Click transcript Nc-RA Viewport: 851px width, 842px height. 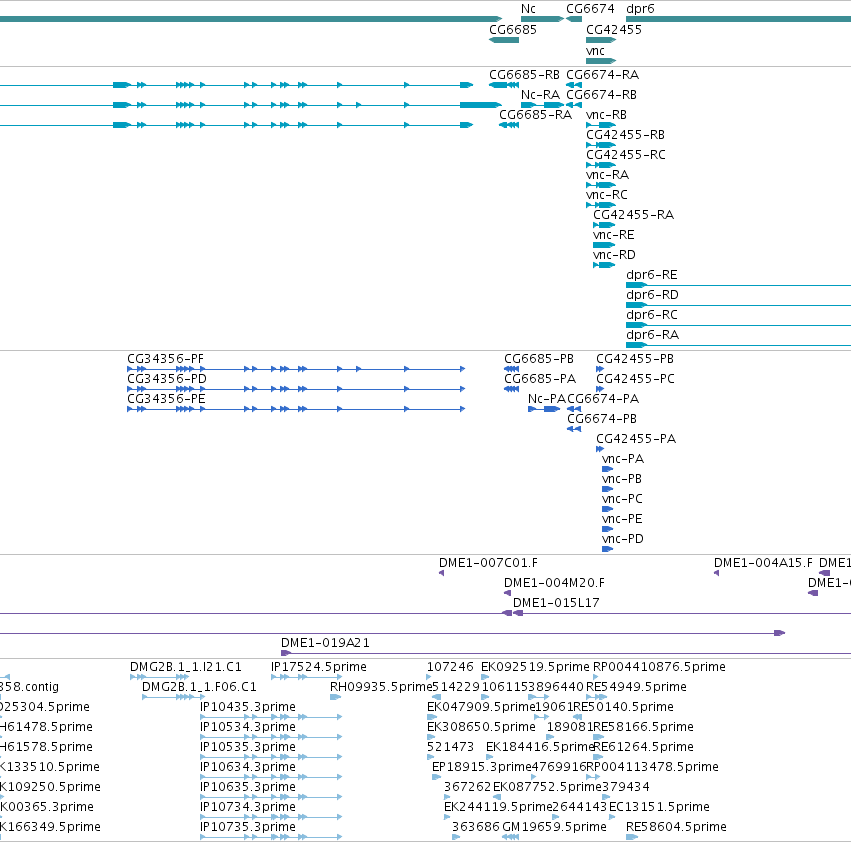(540, 94)
